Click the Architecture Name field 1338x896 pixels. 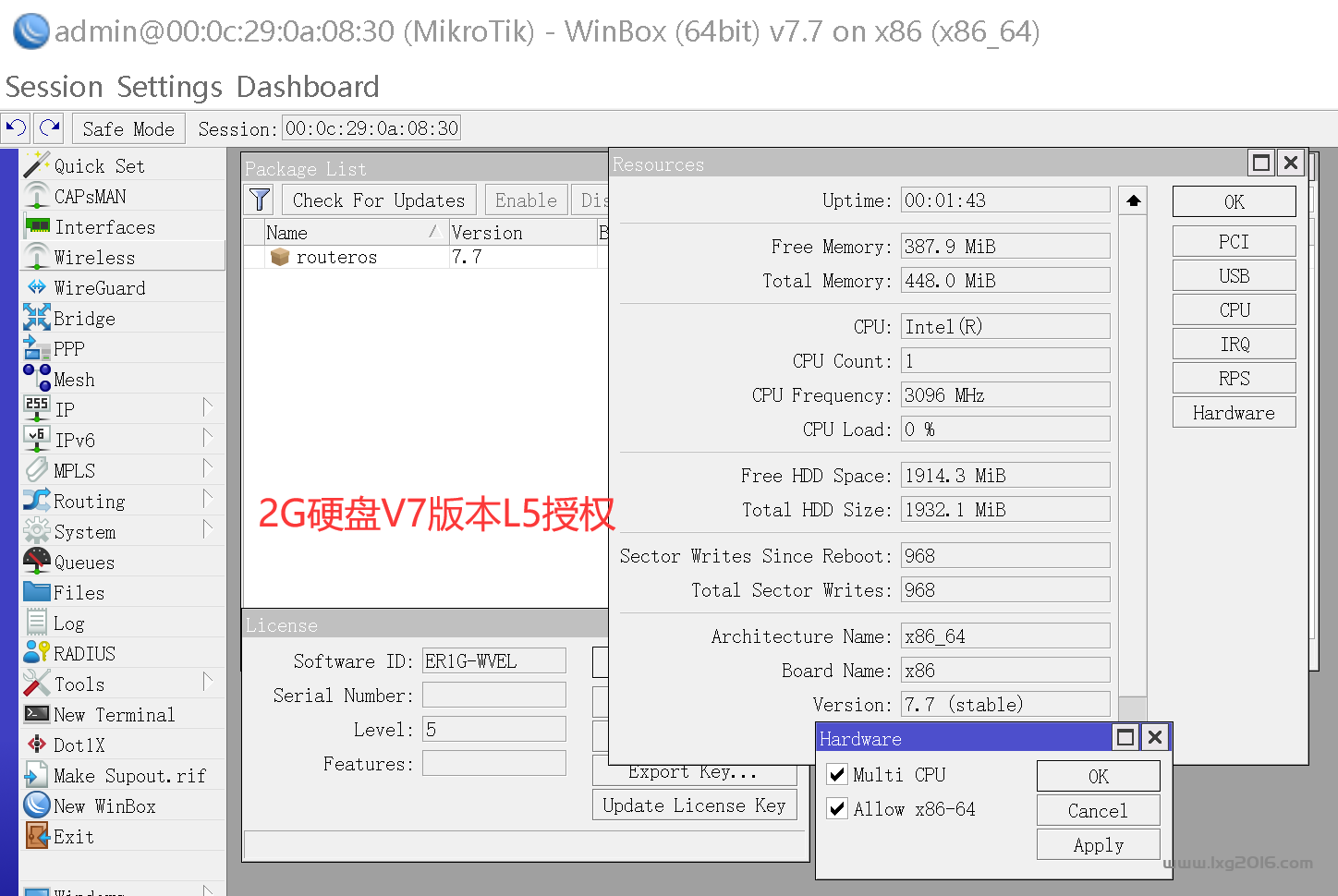(1005, 636)
